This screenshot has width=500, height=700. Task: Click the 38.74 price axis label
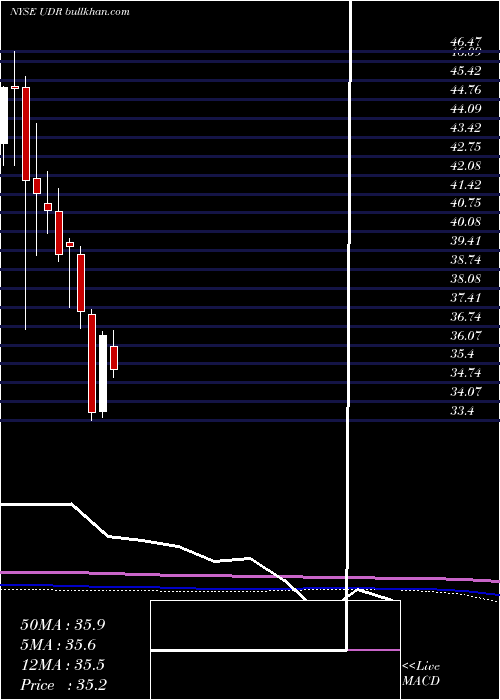(x=466, y=259)
